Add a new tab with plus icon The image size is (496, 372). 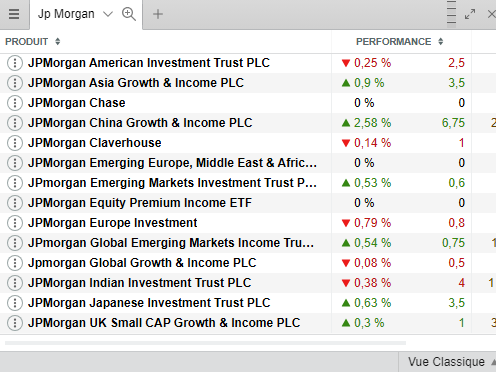tap(158, 14)
